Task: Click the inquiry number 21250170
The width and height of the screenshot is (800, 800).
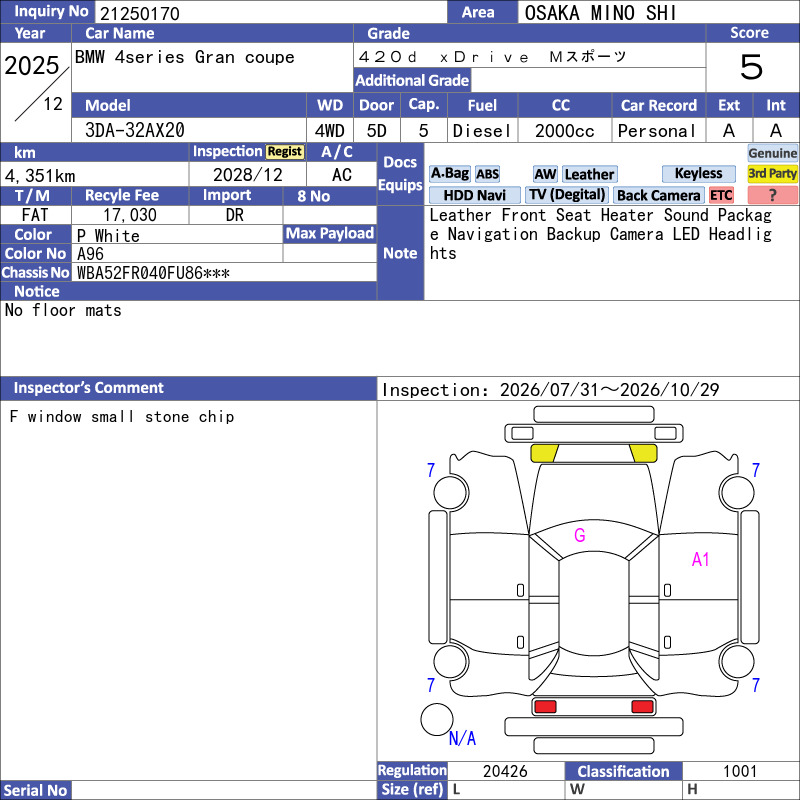Action: [140, 13]
